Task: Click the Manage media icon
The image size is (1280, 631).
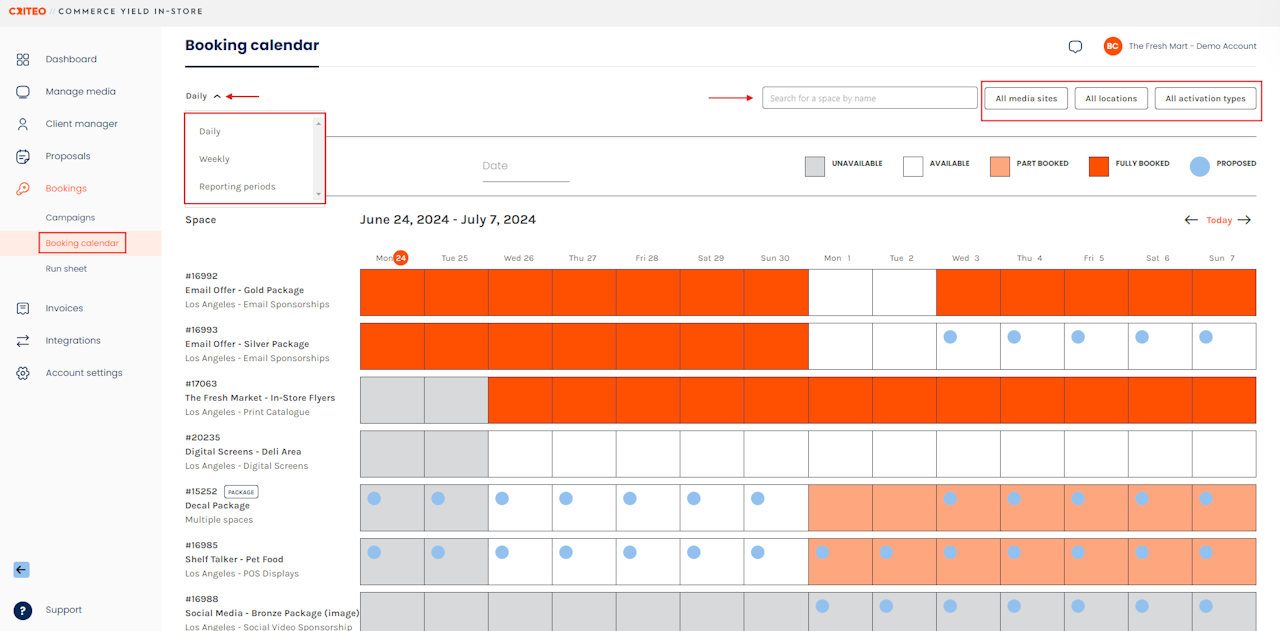Action: [x=23, y=92]
